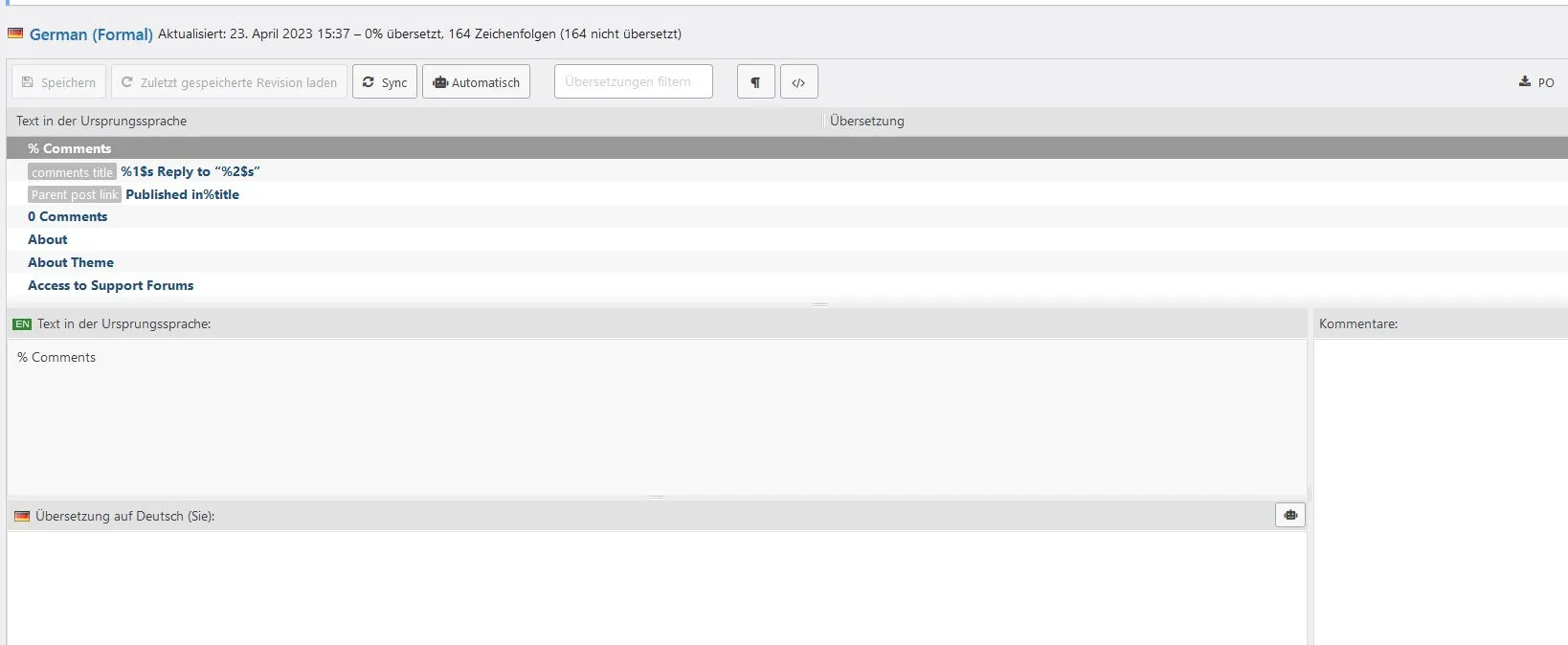This screenshot has height=645, width=1568.
Task: Select 'About Theme' string row
Action: (x=787, y=262)
